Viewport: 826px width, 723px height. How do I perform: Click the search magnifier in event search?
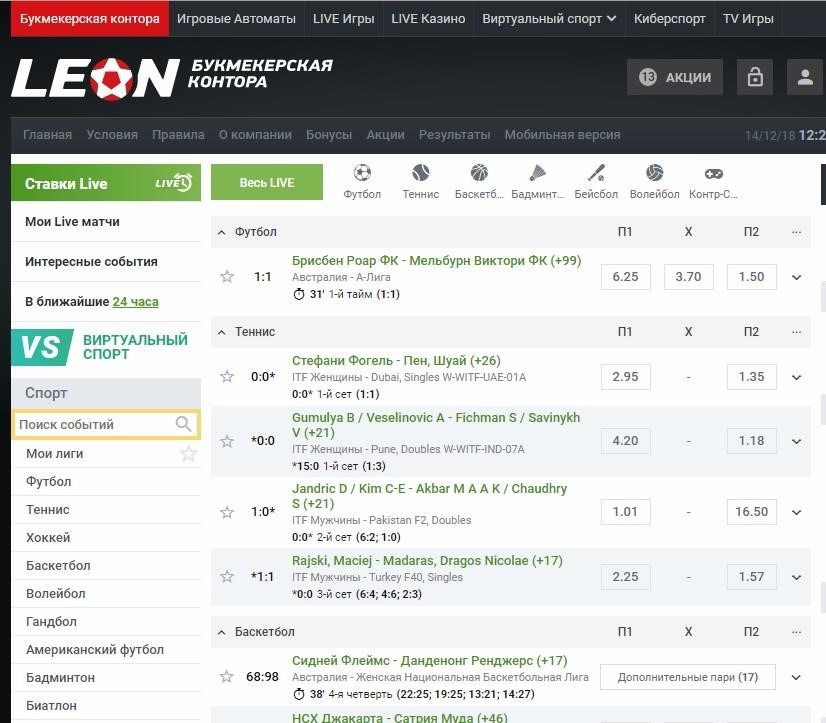183,424
